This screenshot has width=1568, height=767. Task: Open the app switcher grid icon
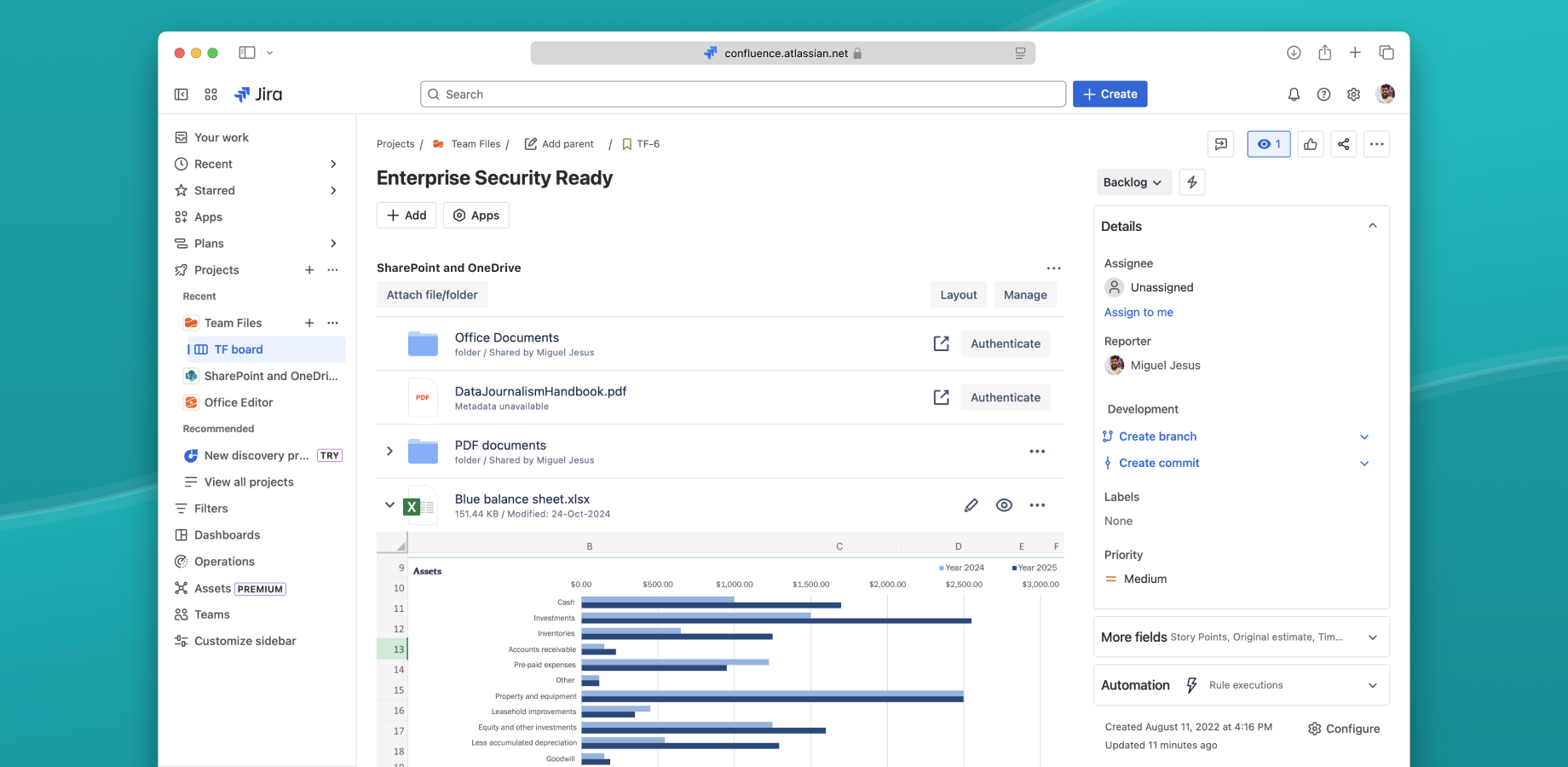(x=211, y=95)
